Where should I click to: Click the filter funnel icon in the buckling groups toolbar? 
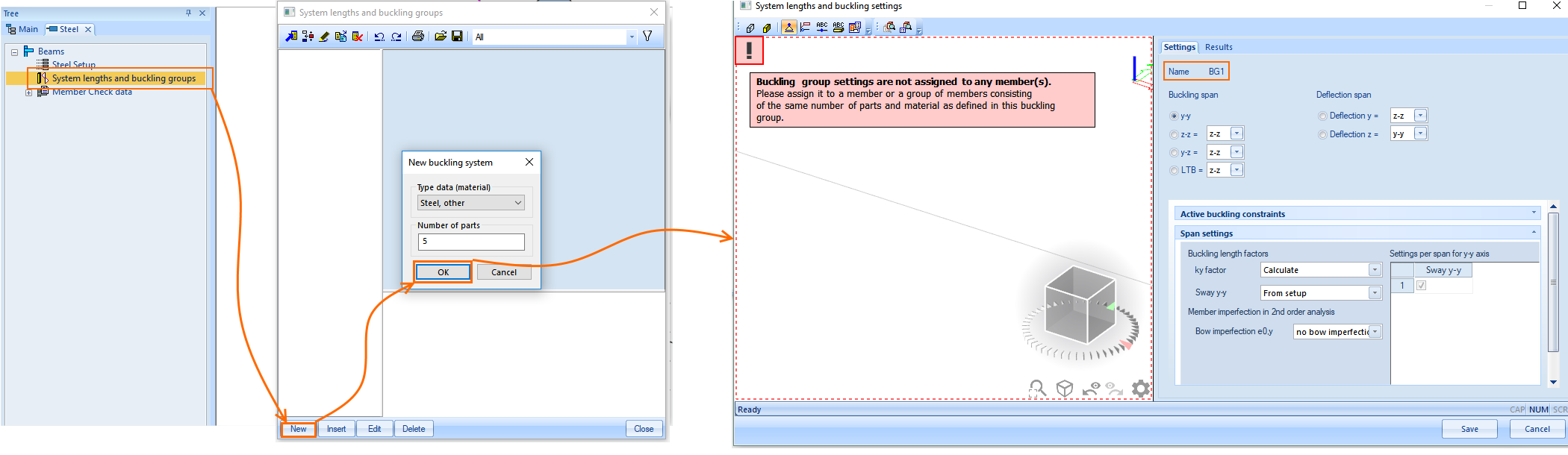tap(647, 36)
